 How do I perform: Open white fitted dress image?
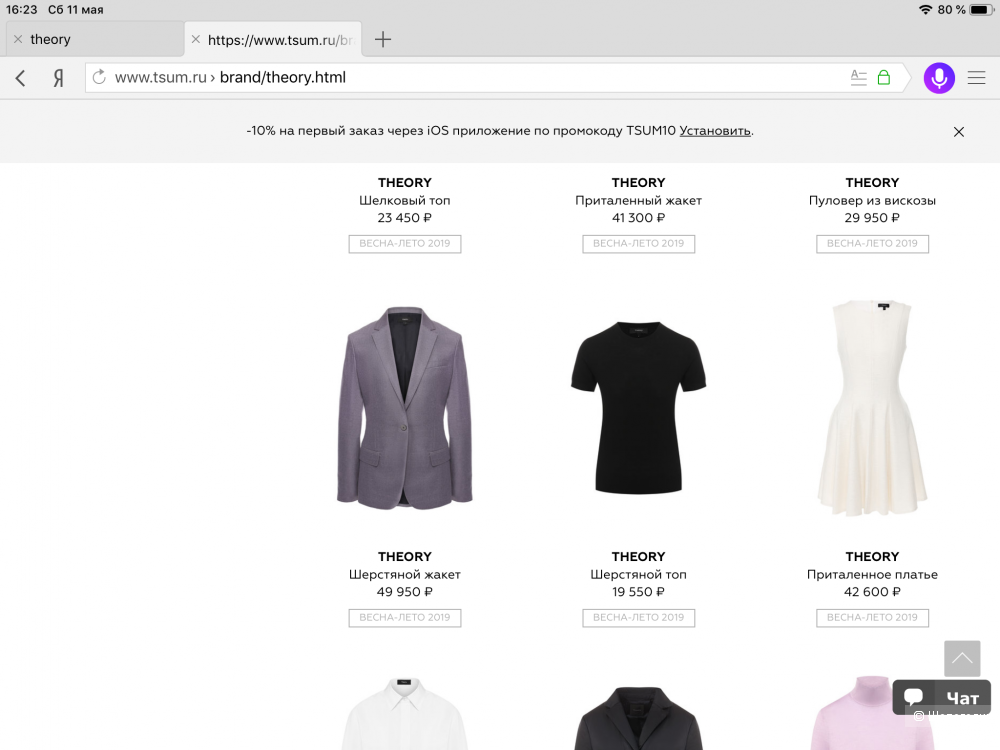[872, 408]
